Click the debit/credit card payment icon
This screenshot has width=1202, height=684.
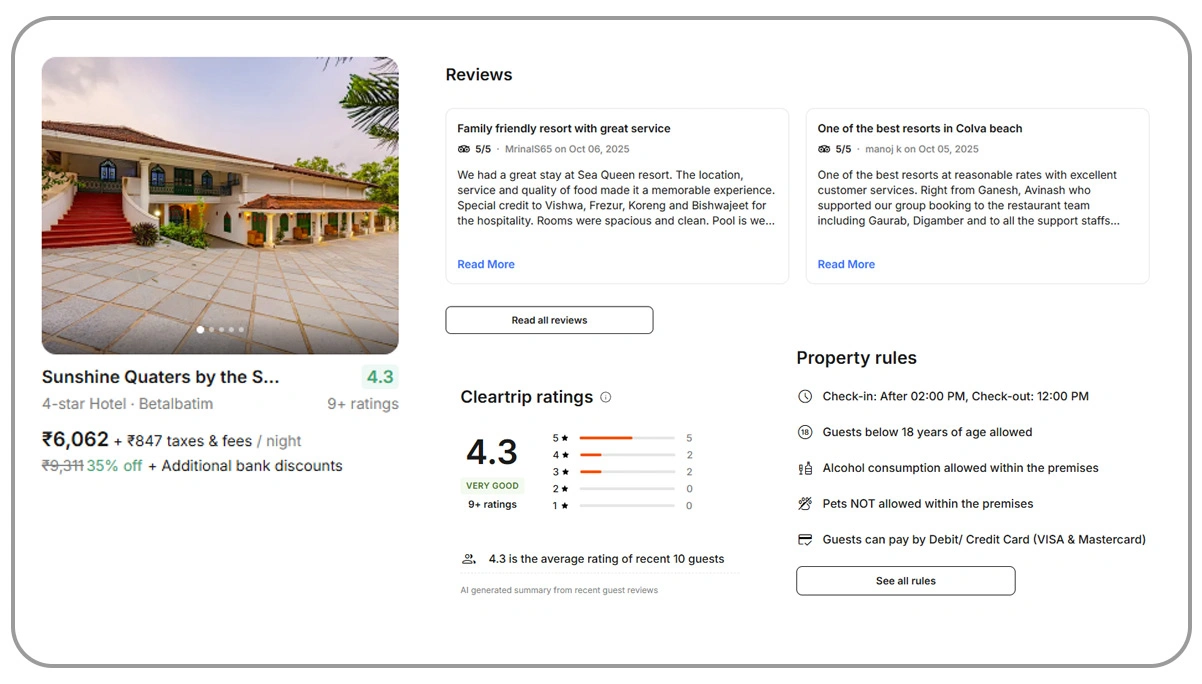pyautogui.click(x=805, y=539)
